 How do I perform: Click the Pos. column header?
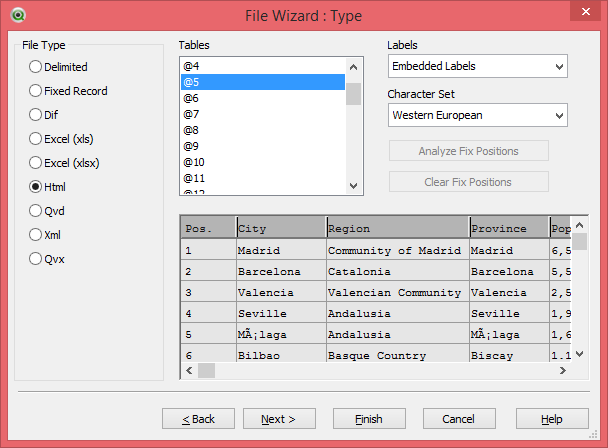[x=209, y=228]
